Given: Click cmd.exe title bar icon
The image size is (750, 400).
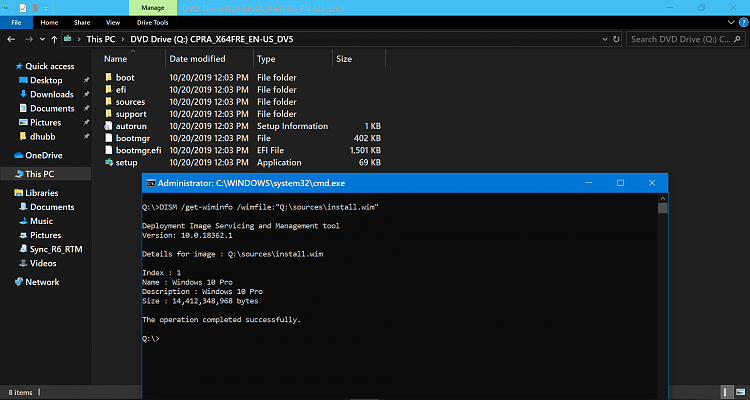Looking at the screenshot, I should point(151,183).
